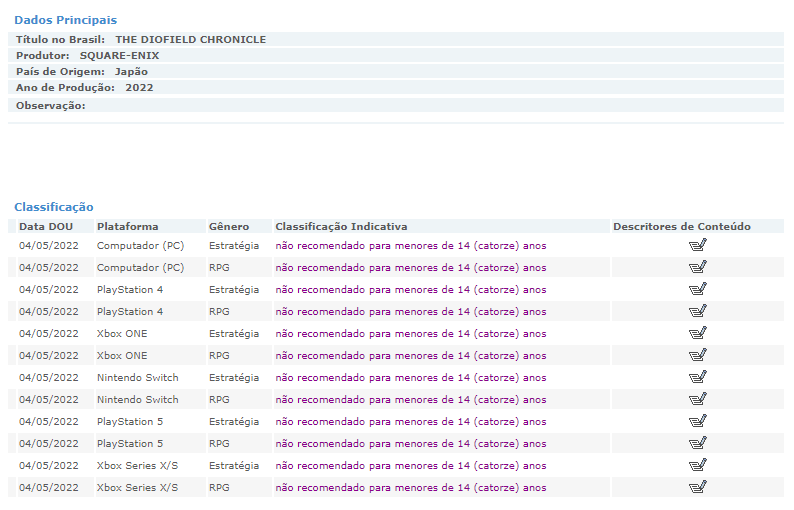Viewport: 794px width, 510px height.
Task: Click the RPG genre in PlayStation 5 row
Action: tap(219, 444)
